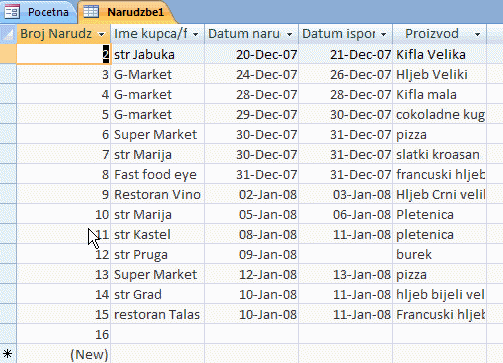Click the form icon on the Pocetna tab
Viewport: 503px width, 363px height.
12,12
